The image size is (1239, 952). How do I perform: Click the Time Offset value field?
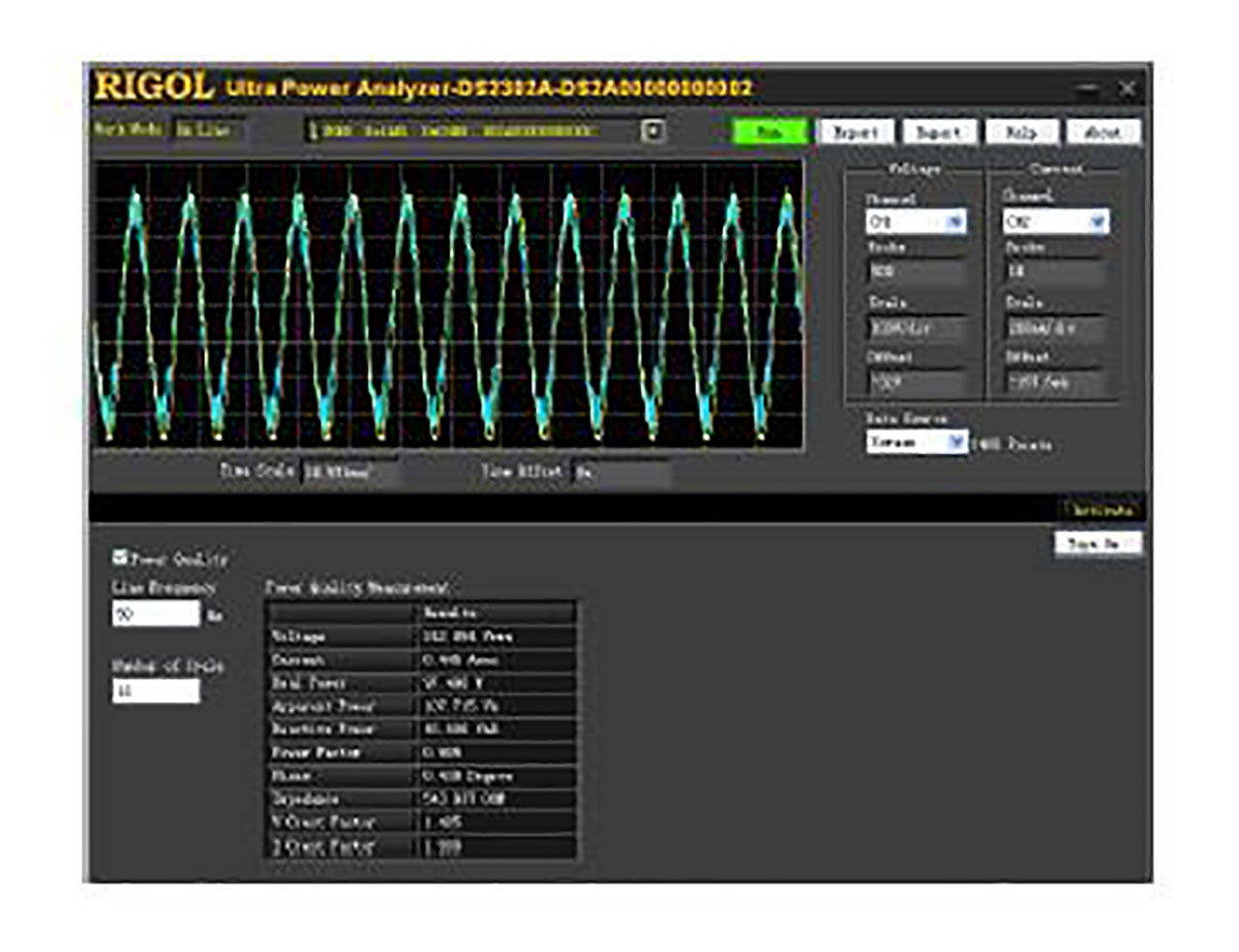click(x=624, y=473)
